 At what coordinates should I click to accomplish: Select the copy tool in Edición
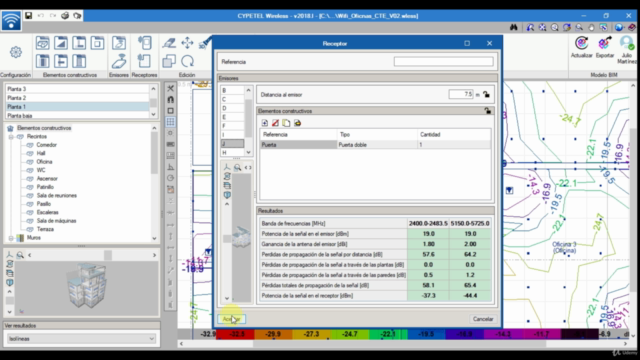pos(169,61)
